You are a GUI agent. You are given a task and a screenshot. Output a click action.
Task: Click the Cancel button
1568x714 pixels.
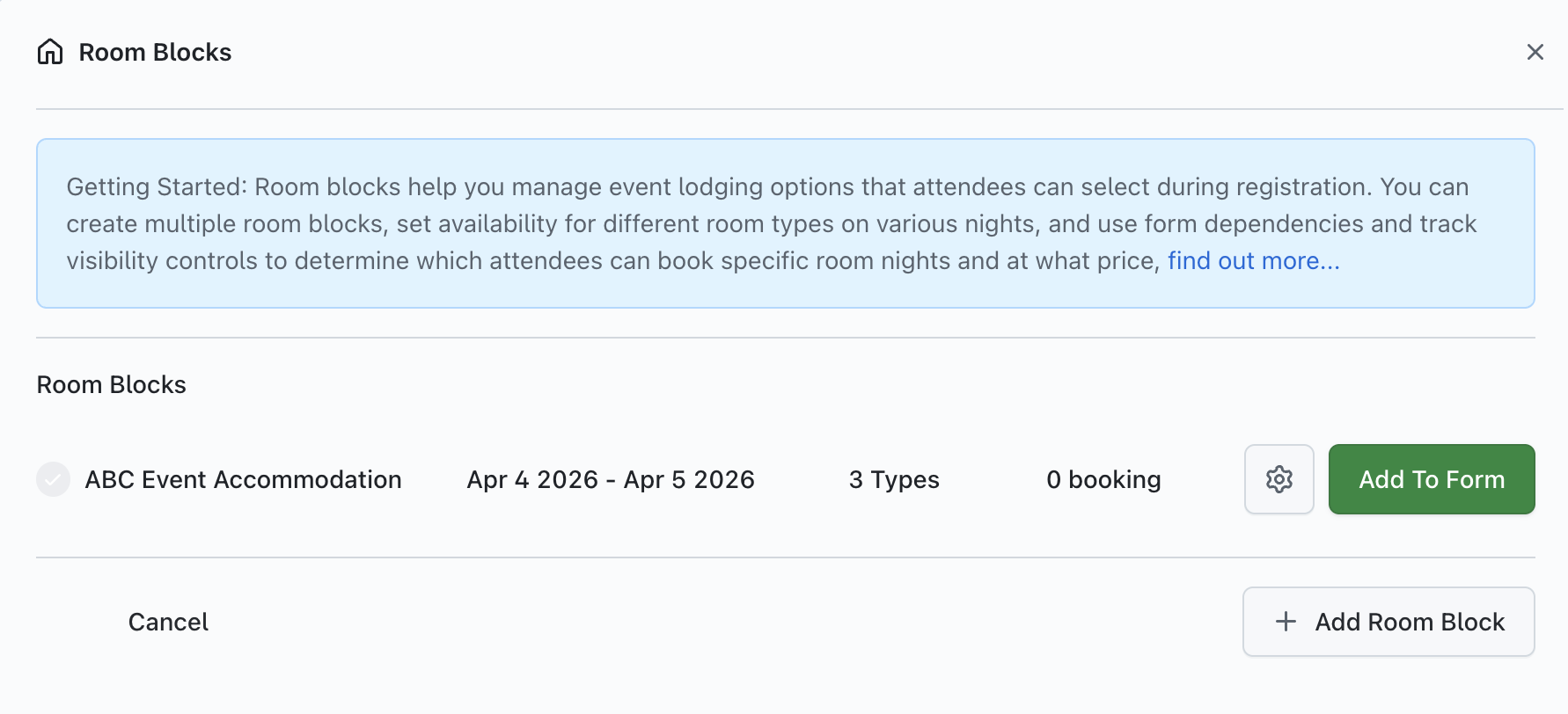click(168, 622)
